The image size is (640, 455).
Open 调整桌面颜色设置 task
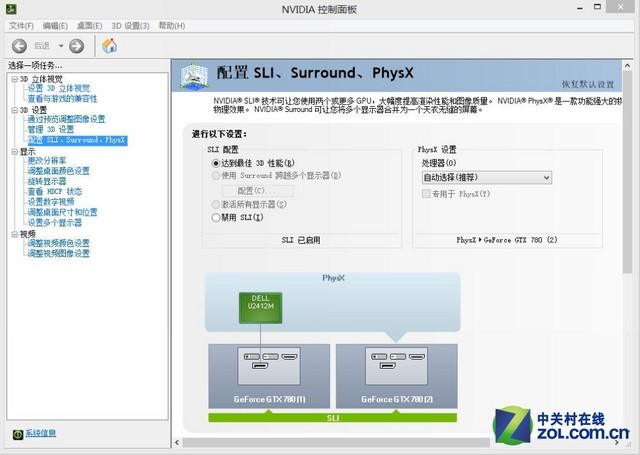[58, 171]
